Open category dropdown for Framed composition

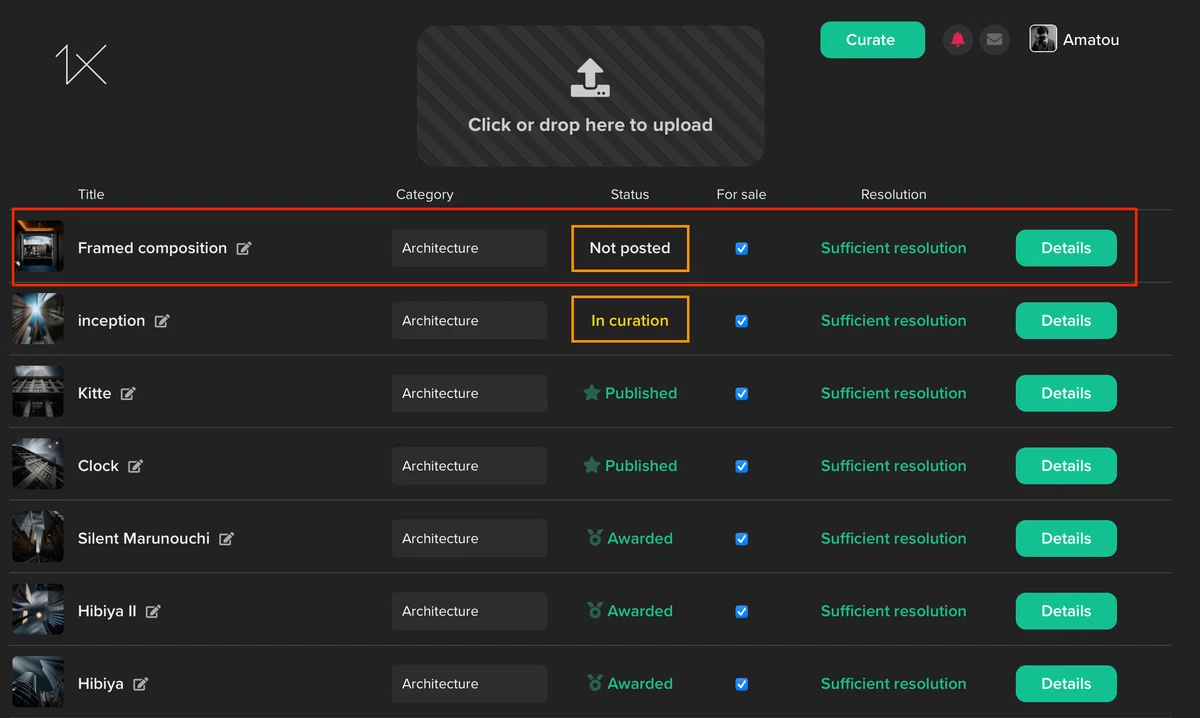469,248
